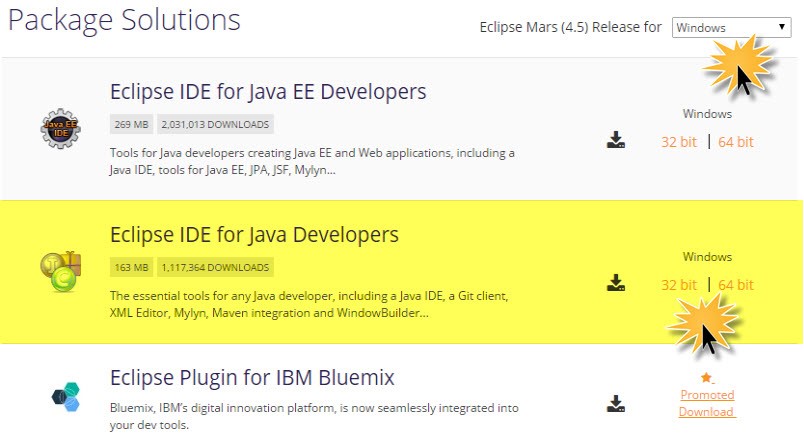Click the Java EE IDE gear icon
The height and width of the screenshot is (447, 804).
61,129
